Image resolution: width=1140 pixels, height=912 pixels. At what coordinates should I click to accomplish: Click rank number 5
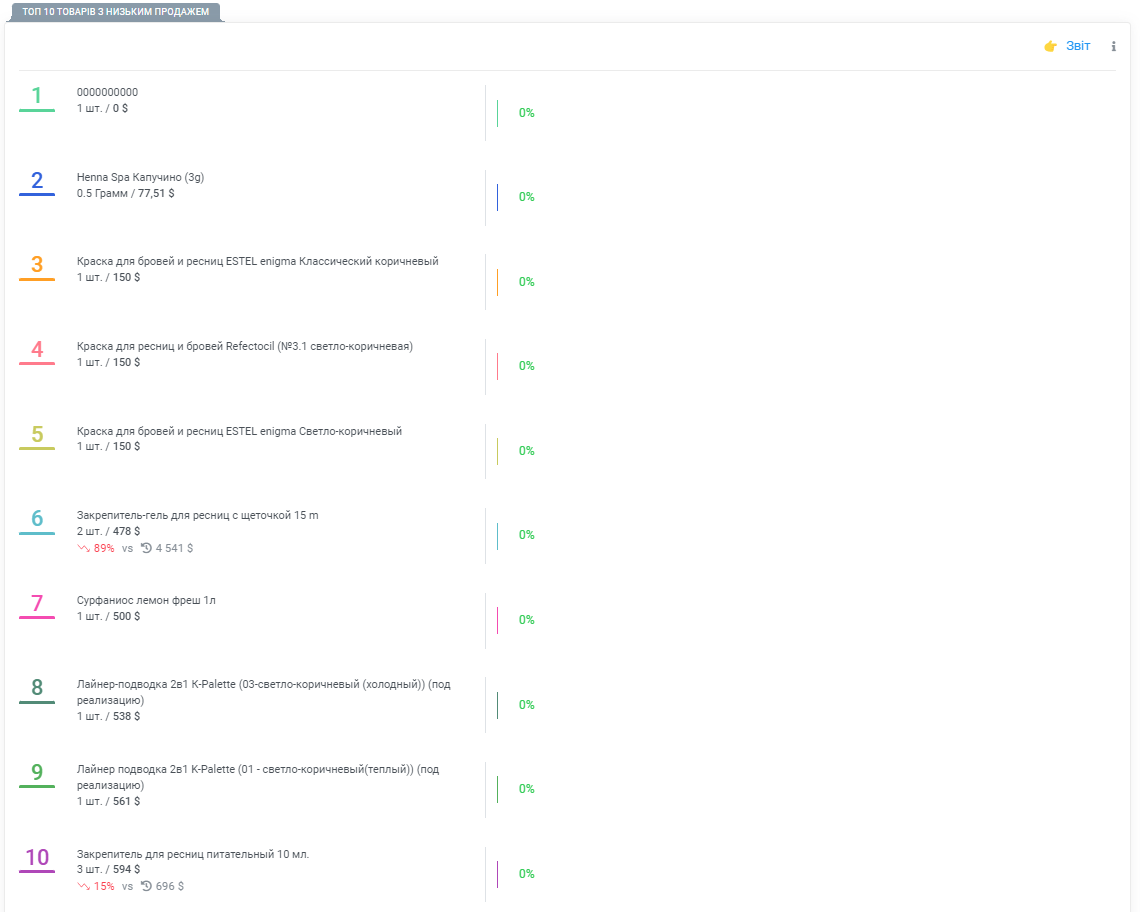pos(37,435)
